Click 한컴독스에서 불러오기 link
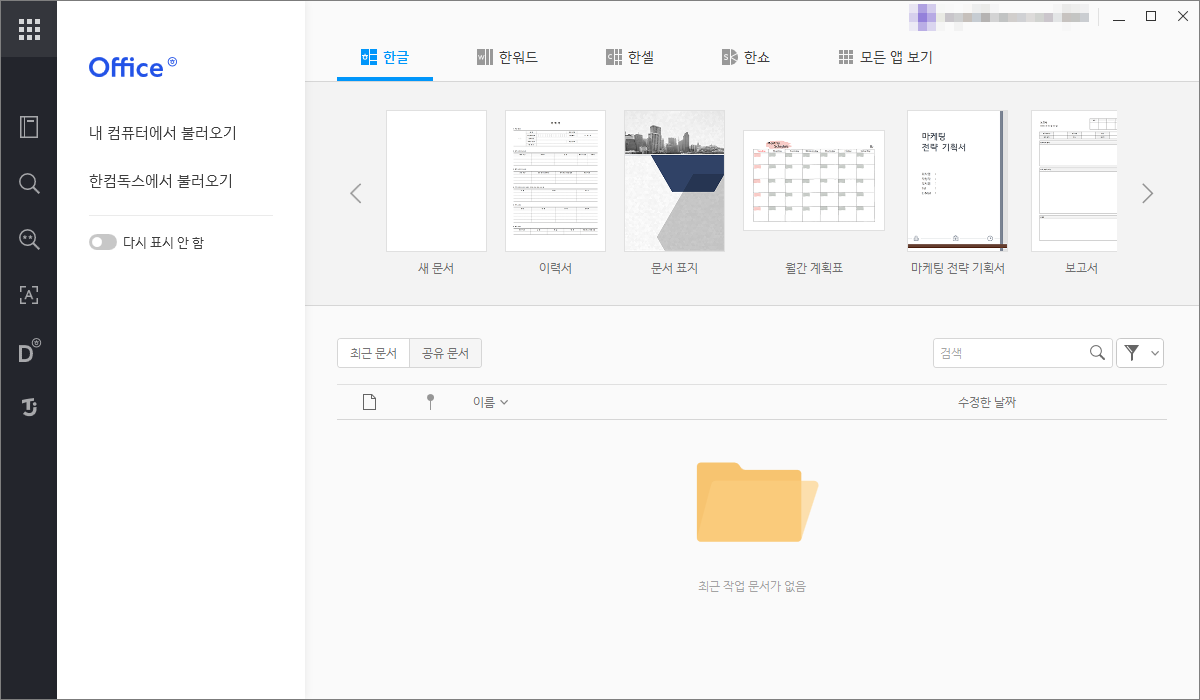This screenshot has width=1200, height=700. (x=161, y=181)
